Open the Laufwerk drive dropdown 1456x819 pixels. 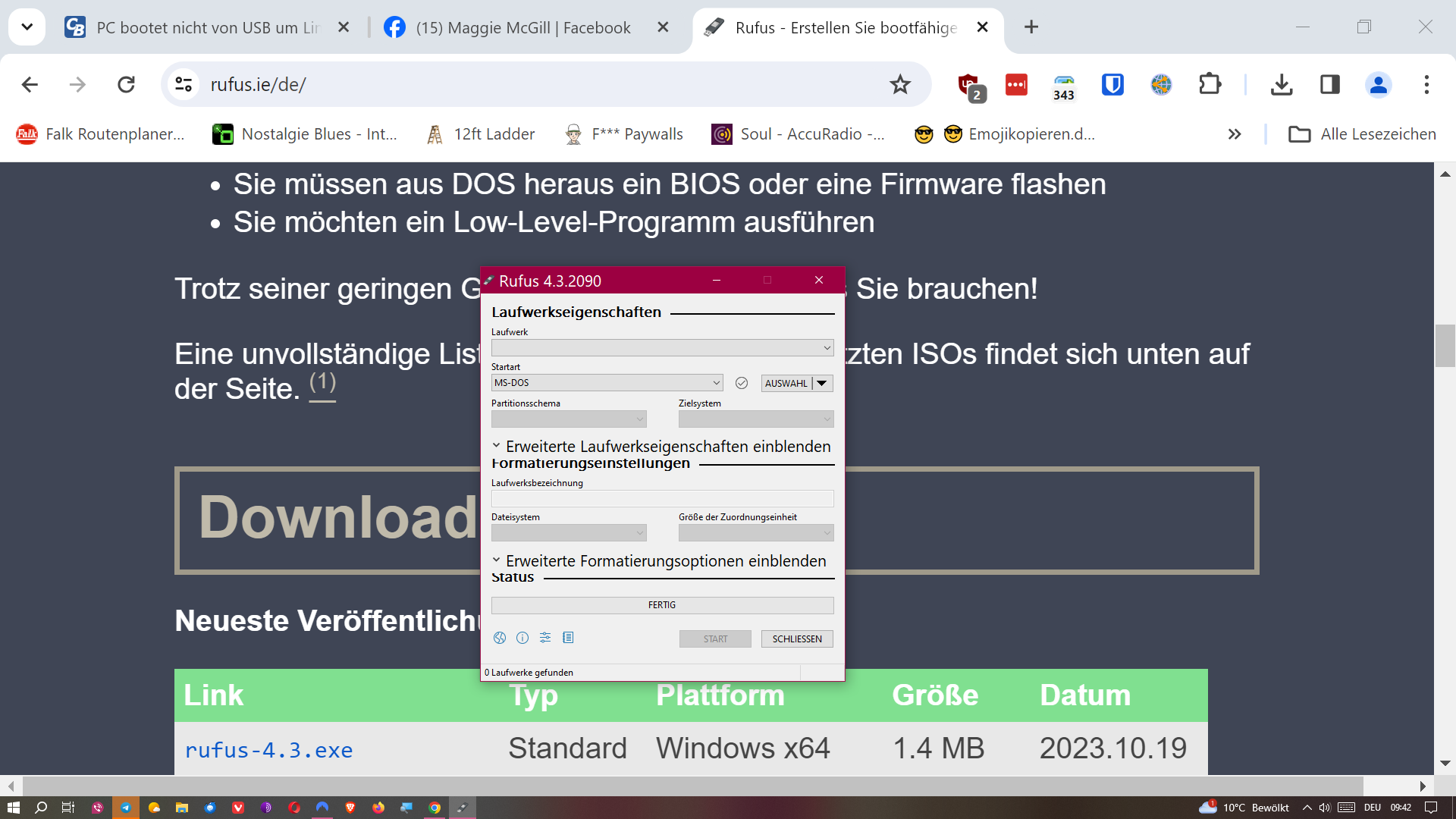pyautogui.click(x=662, y=348)
